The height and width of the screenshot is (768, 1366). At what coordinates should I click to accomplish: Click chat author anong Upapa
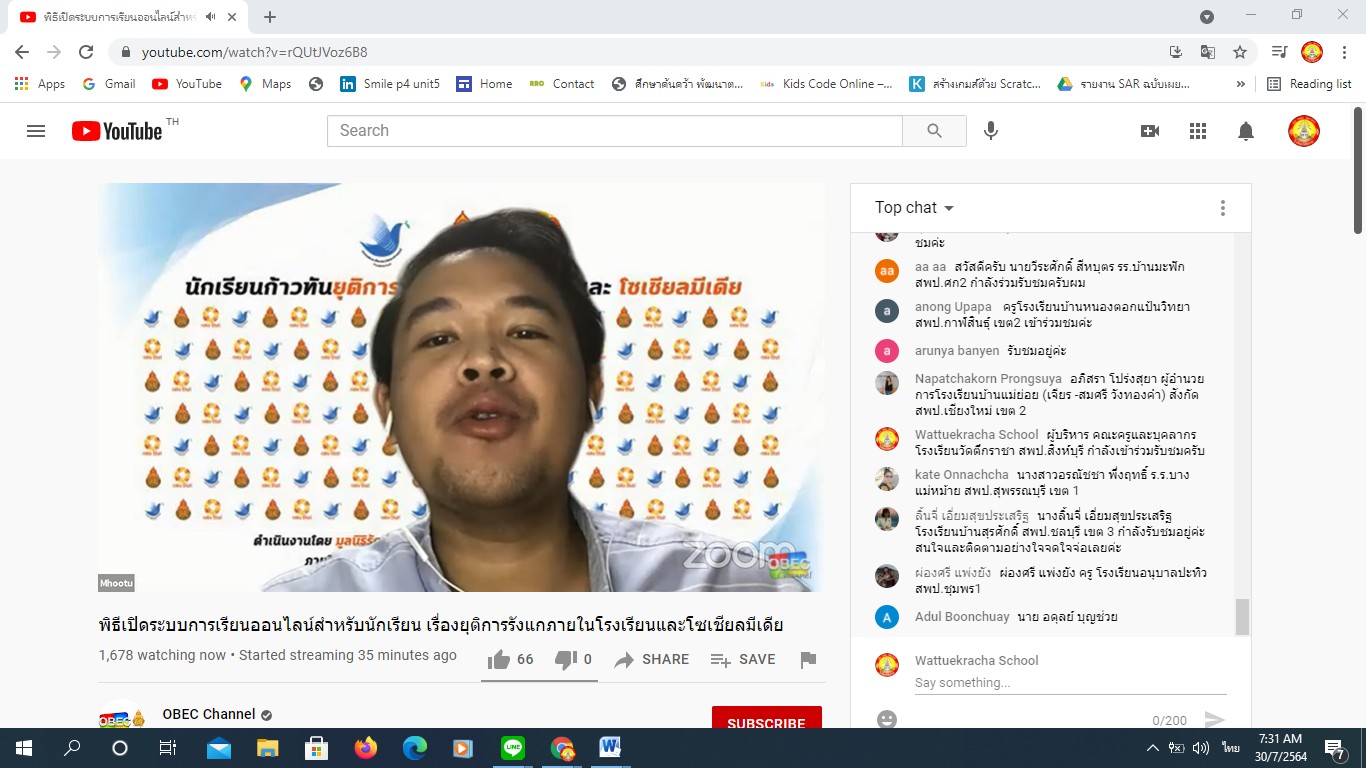[x=953, y=307]
